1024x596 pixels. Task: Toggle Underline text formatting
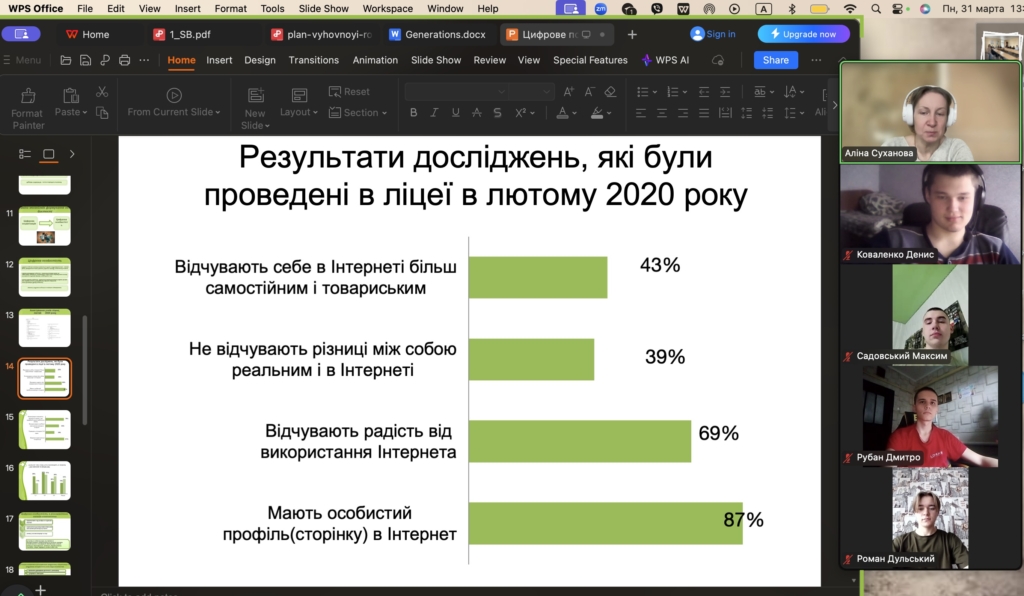[x=454, y=113]
